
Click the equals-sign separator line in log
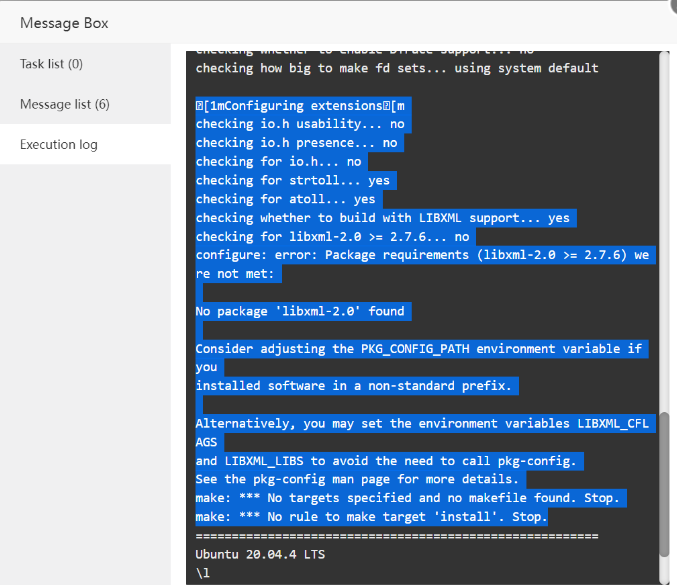coord(396,536)
